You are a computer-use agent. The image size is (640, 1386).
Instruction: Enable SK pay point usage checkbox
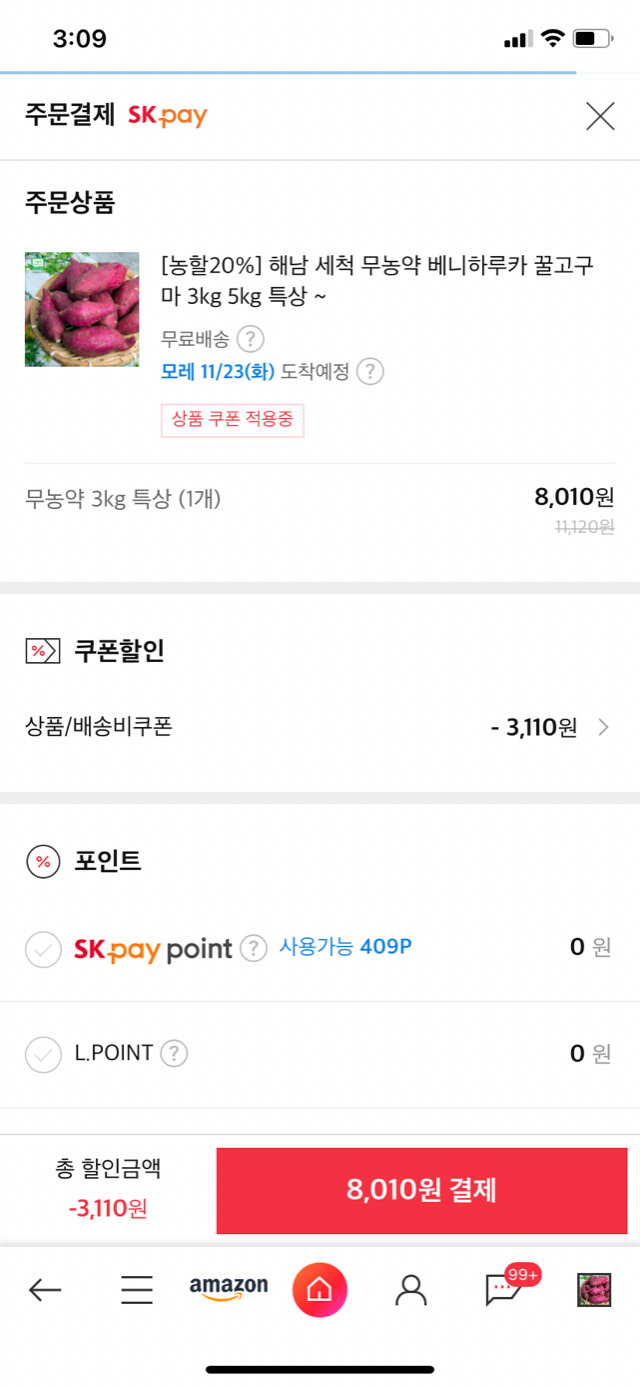pos(43,949)
